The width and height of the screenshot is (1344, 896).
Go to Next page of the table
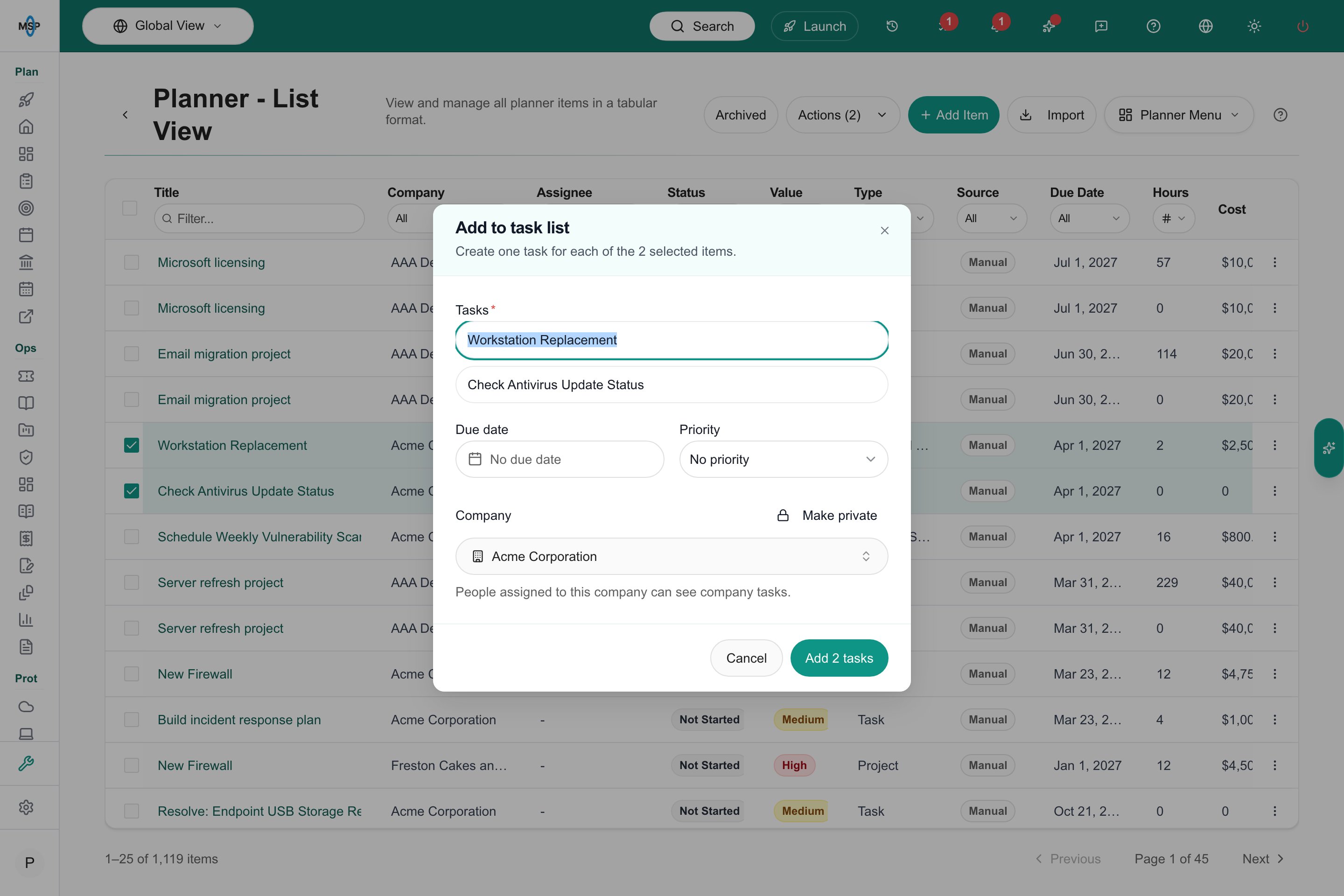[x=1263, y=859]
